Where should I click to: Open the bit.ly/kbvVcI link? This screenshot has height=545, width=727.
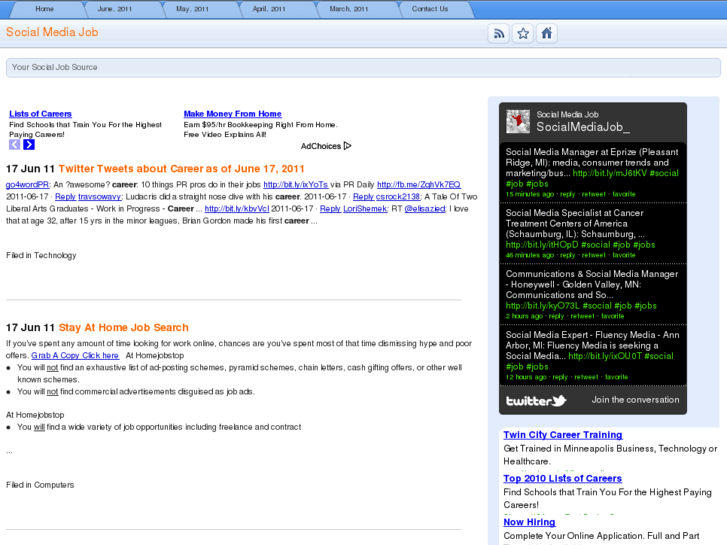(237, 209)
